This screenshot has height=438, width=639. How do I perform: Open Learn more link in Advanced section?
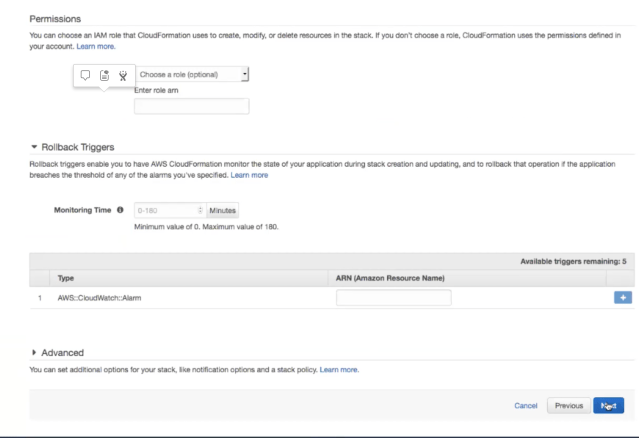(x=339, y=369)
